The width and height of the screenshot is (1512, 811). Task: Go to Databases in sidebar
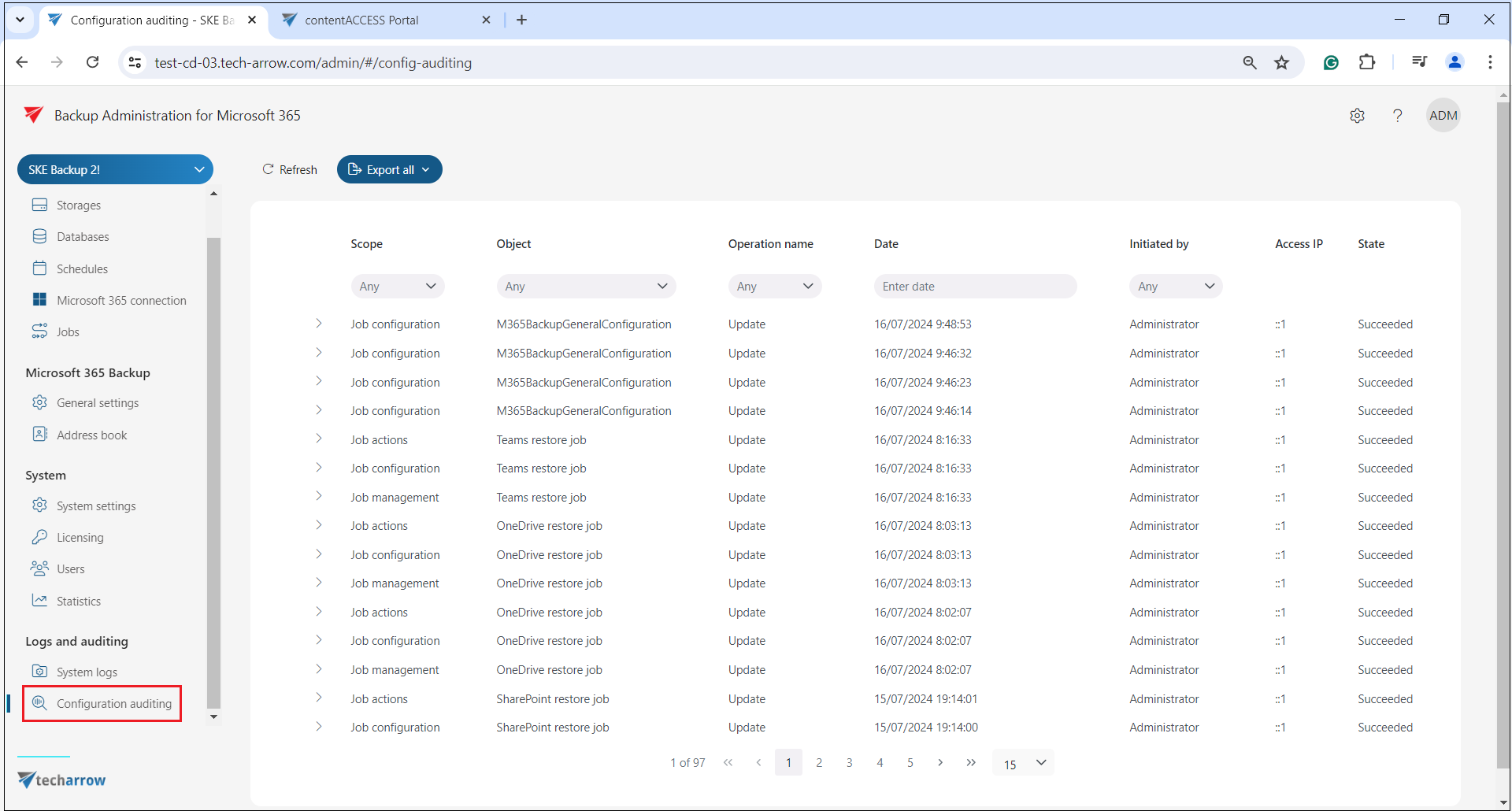[83, 237]
